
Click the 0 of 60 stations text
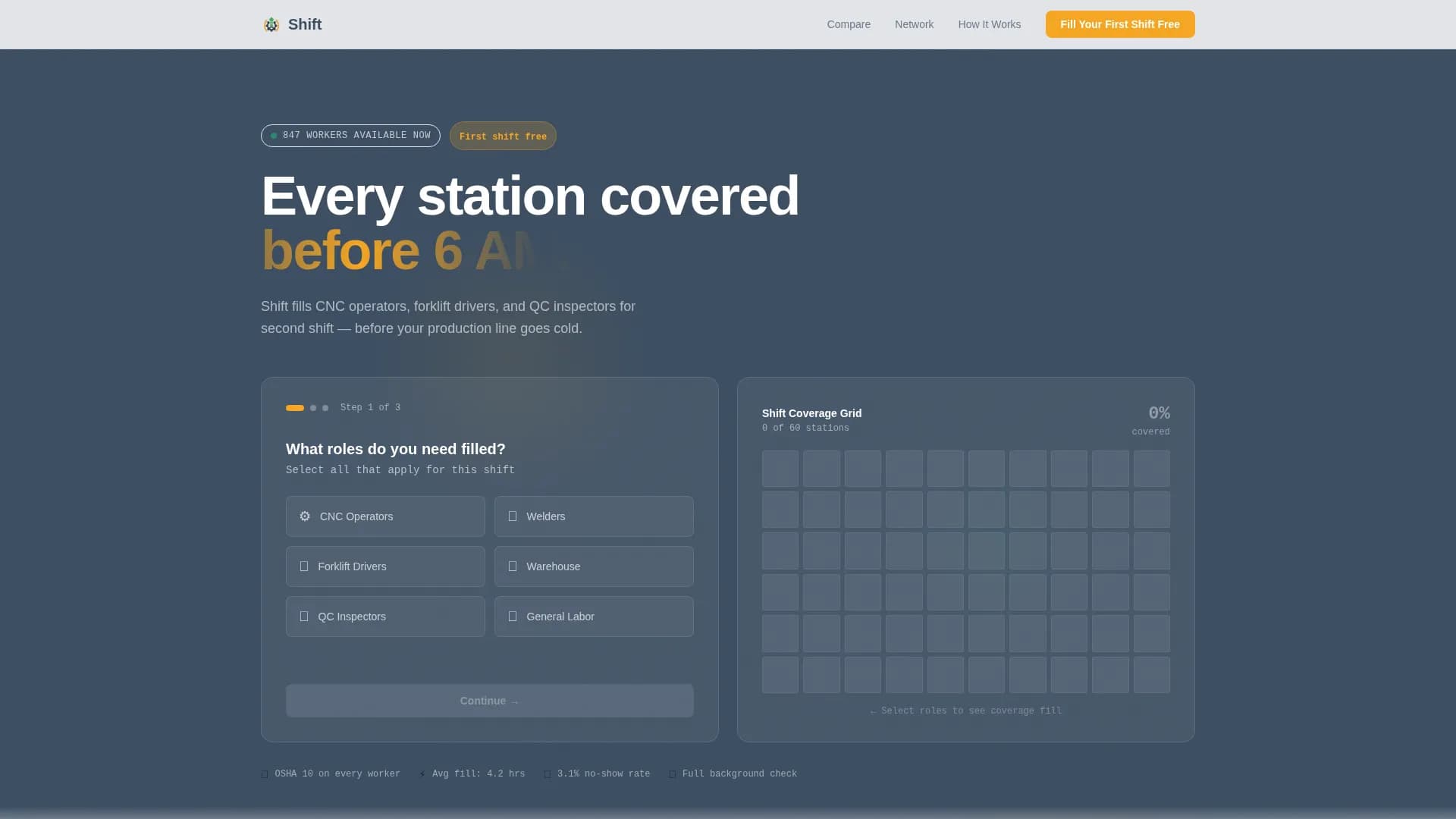click(805, 428)
